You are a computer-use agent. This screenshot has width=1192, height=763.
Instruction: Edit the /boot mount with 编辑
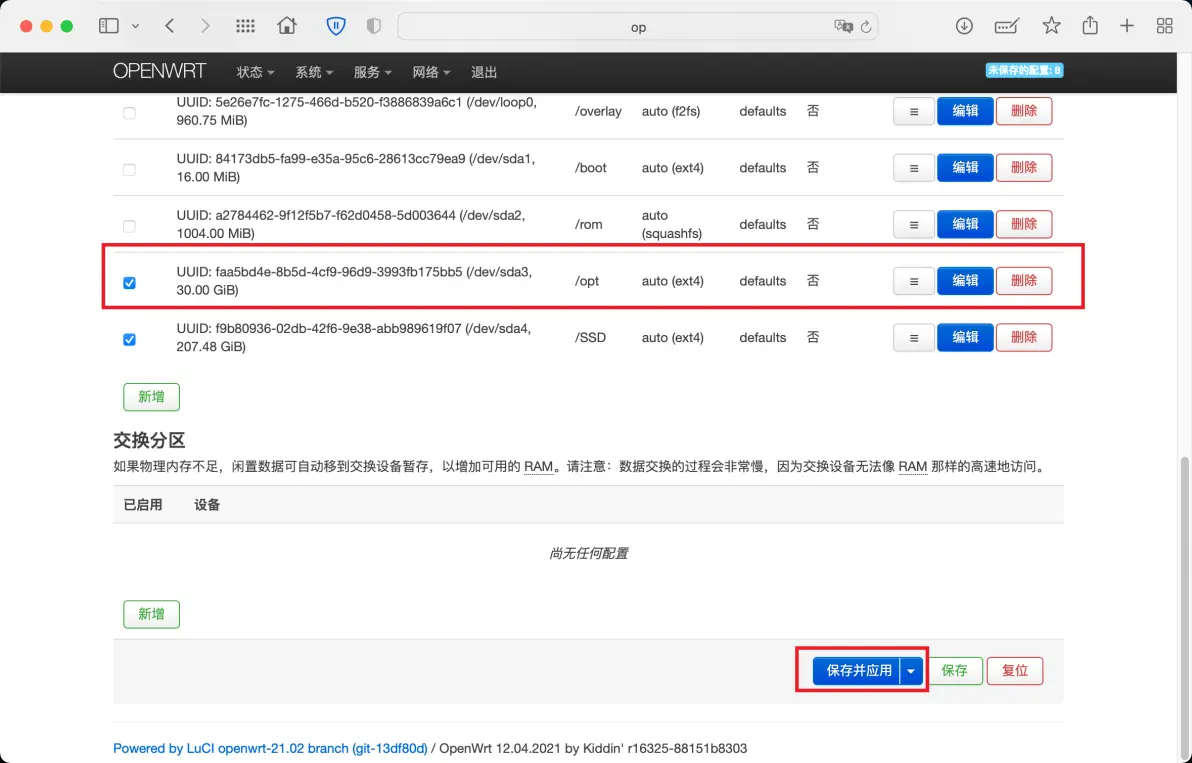[x=965, y=167]
